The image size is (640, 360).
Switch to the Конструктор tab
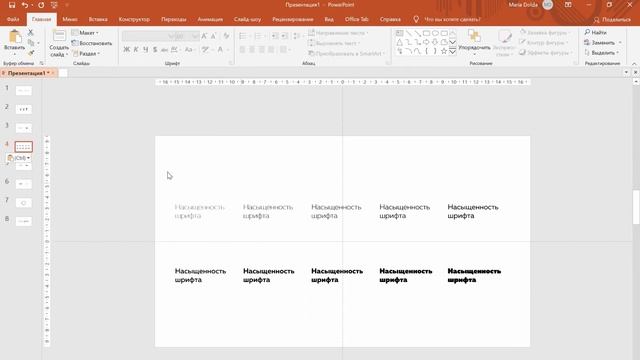pos(134,19)
